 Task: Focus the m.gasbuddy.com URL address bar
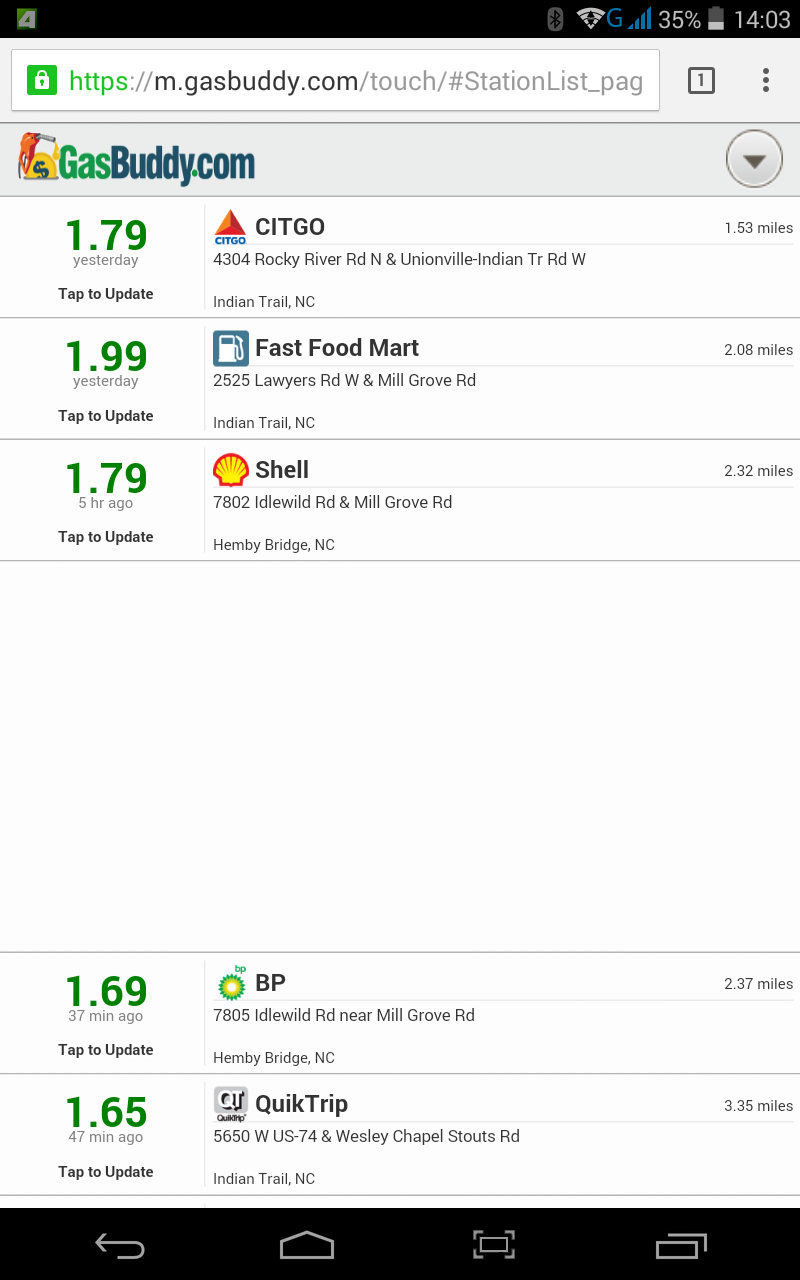[355, 81]
